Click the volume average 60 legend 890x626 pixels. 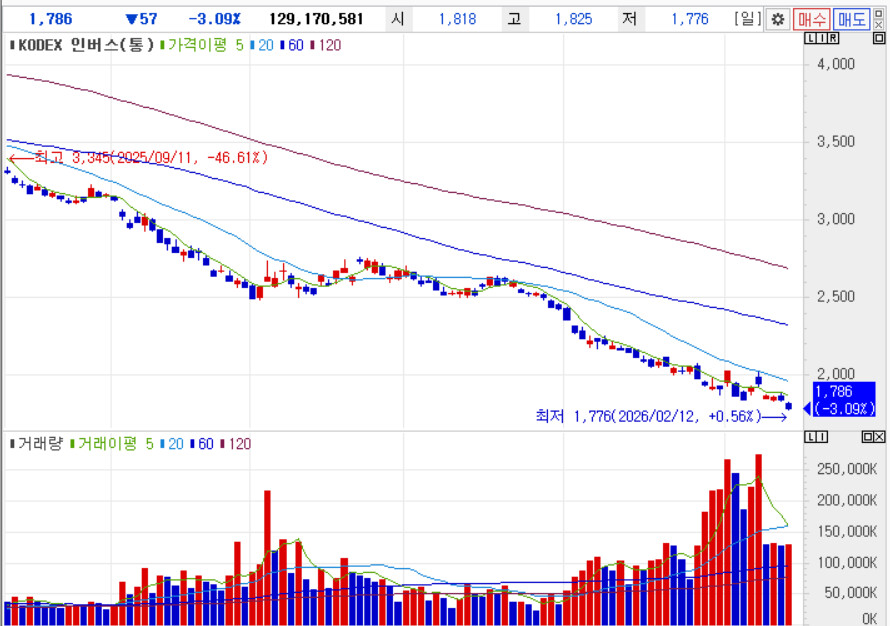(x=201, y=443)
